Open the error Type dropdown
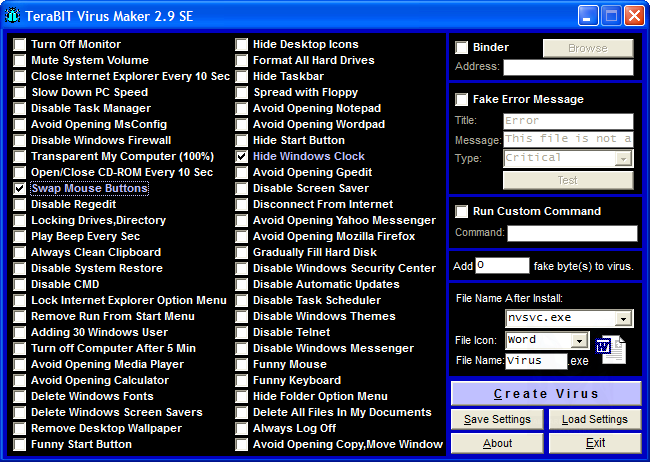650x462 pixels. 624,158
